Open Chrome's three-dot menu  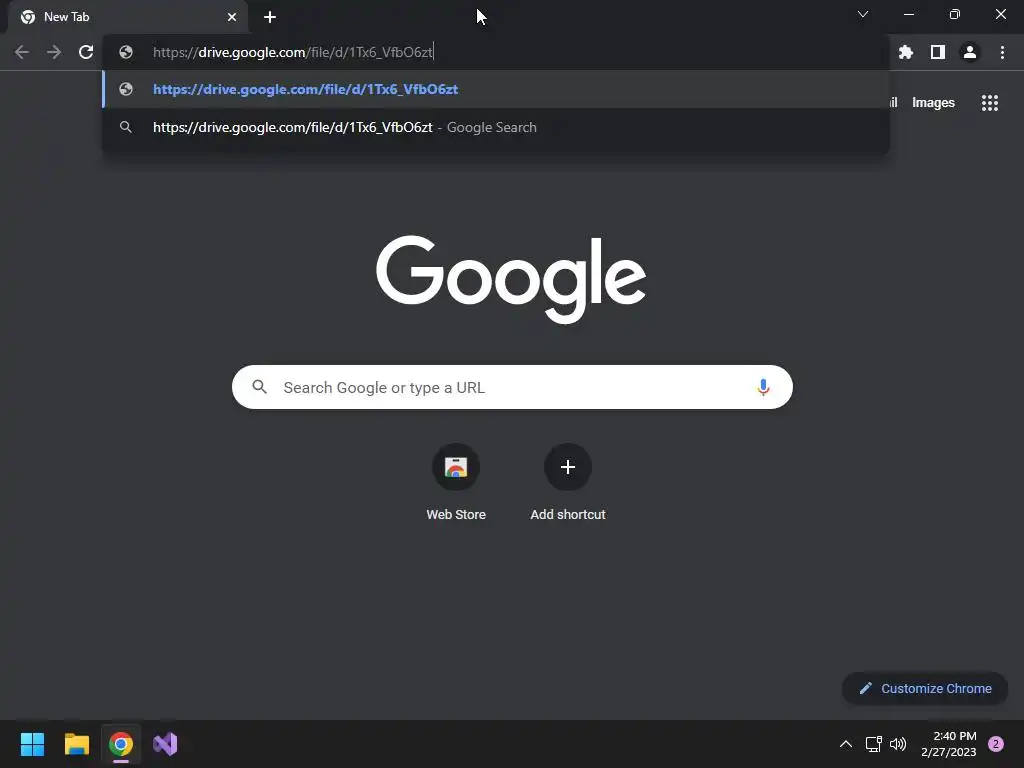[1002, 52]
